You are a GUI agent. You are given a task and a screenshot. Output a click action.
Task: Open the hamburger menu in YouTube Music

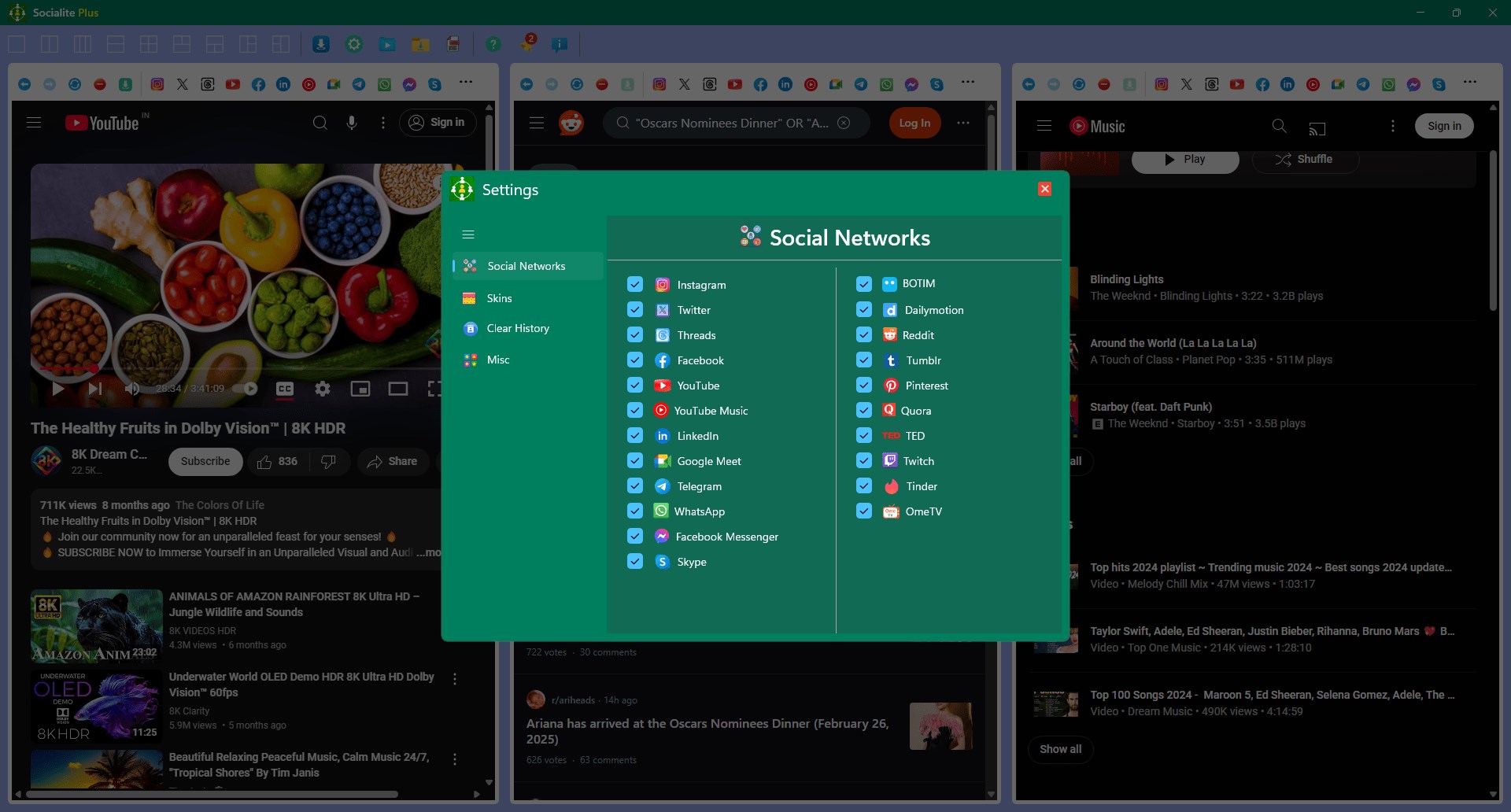(1044, 125)
